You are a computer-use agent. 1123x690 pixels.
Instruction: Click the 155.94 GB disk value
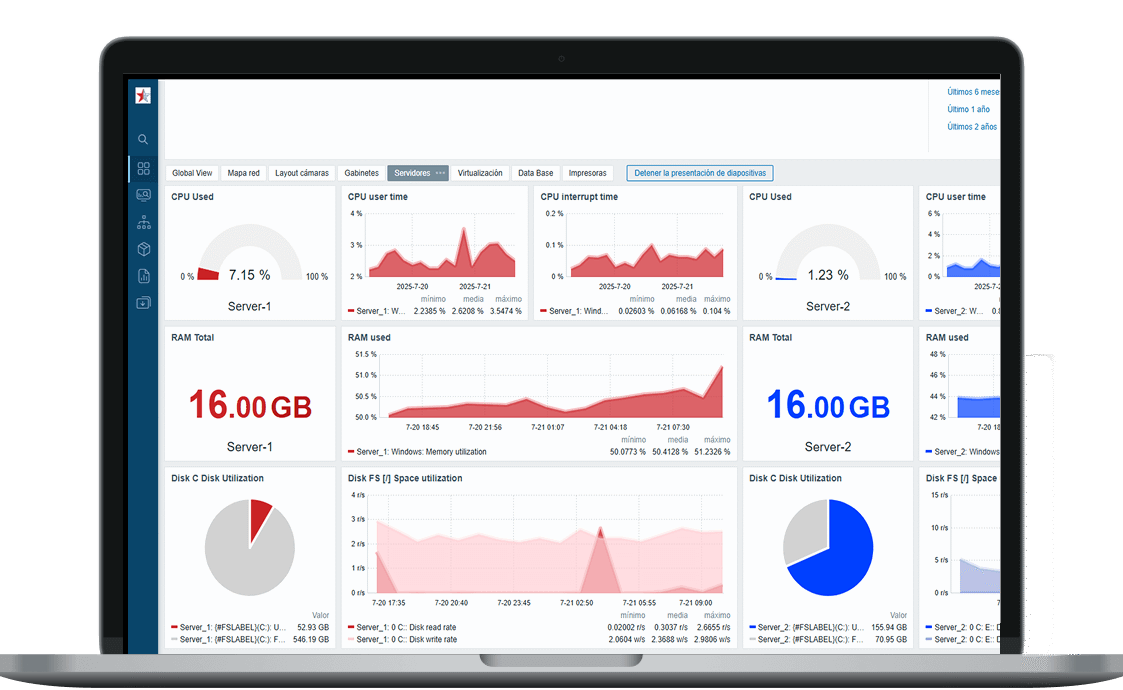pyautogui.click(x=889, y=627)
